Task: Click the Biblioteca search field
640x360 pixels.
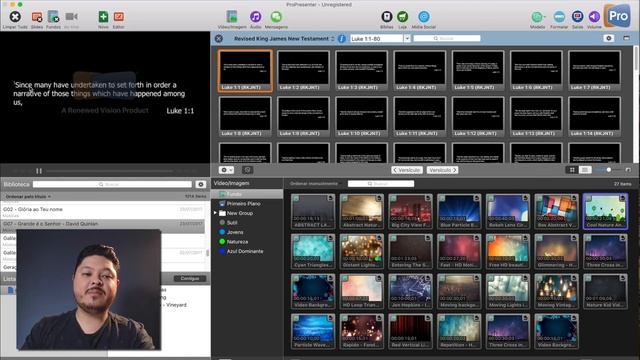Action: click(x=112, y=184)
